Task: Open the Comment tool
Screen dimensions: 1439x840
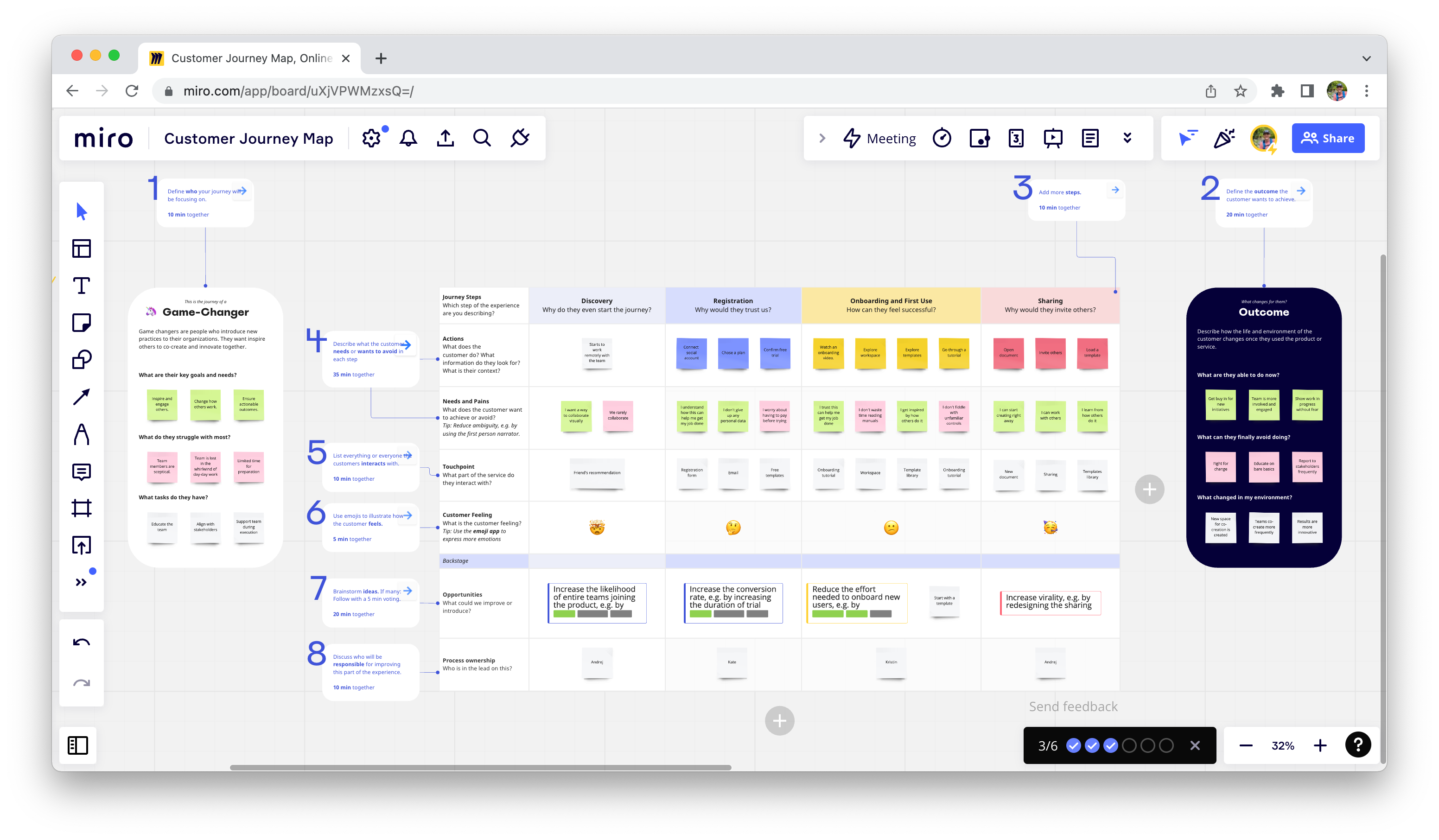Action: (x=81, y=471)
